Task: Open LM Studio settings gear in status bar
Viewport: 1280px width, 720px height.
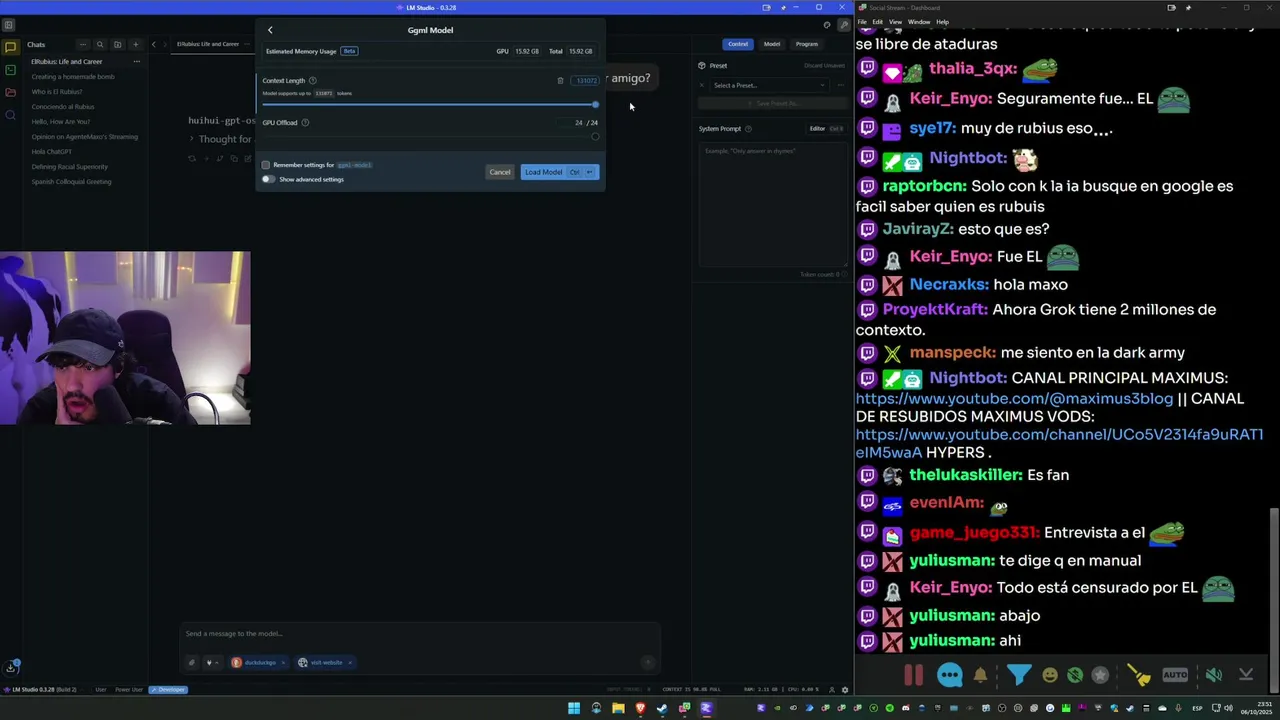Action: point(845,689)
